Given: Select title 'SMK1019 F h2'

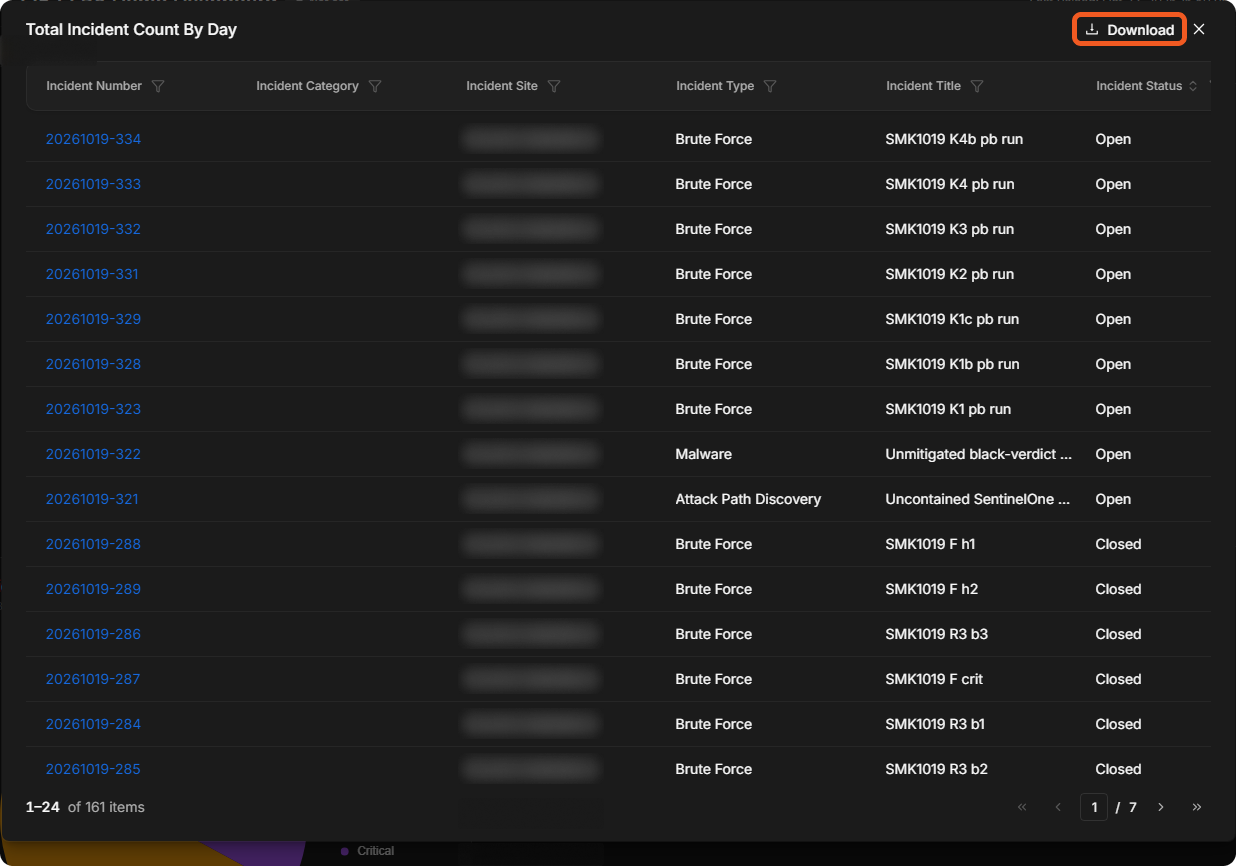Looking at the screenshot, I should (932, 589).
